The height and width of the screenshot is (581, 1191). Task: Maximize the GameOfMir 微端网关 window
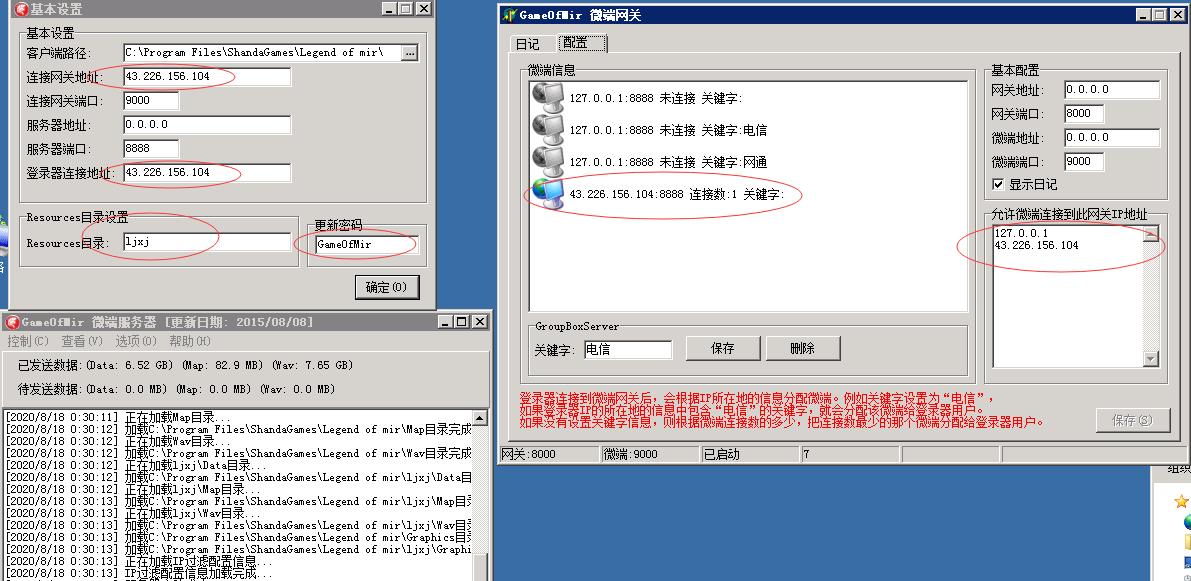(1159, 14)
